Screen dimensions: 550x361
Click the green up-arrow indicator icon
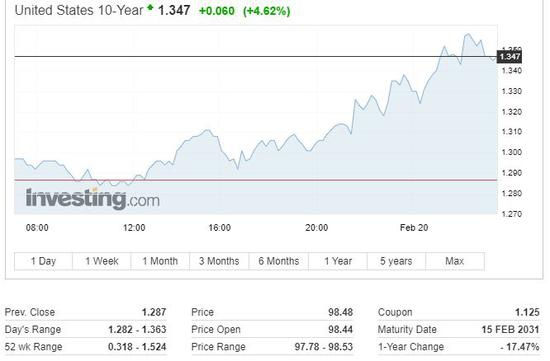point(150,7)
